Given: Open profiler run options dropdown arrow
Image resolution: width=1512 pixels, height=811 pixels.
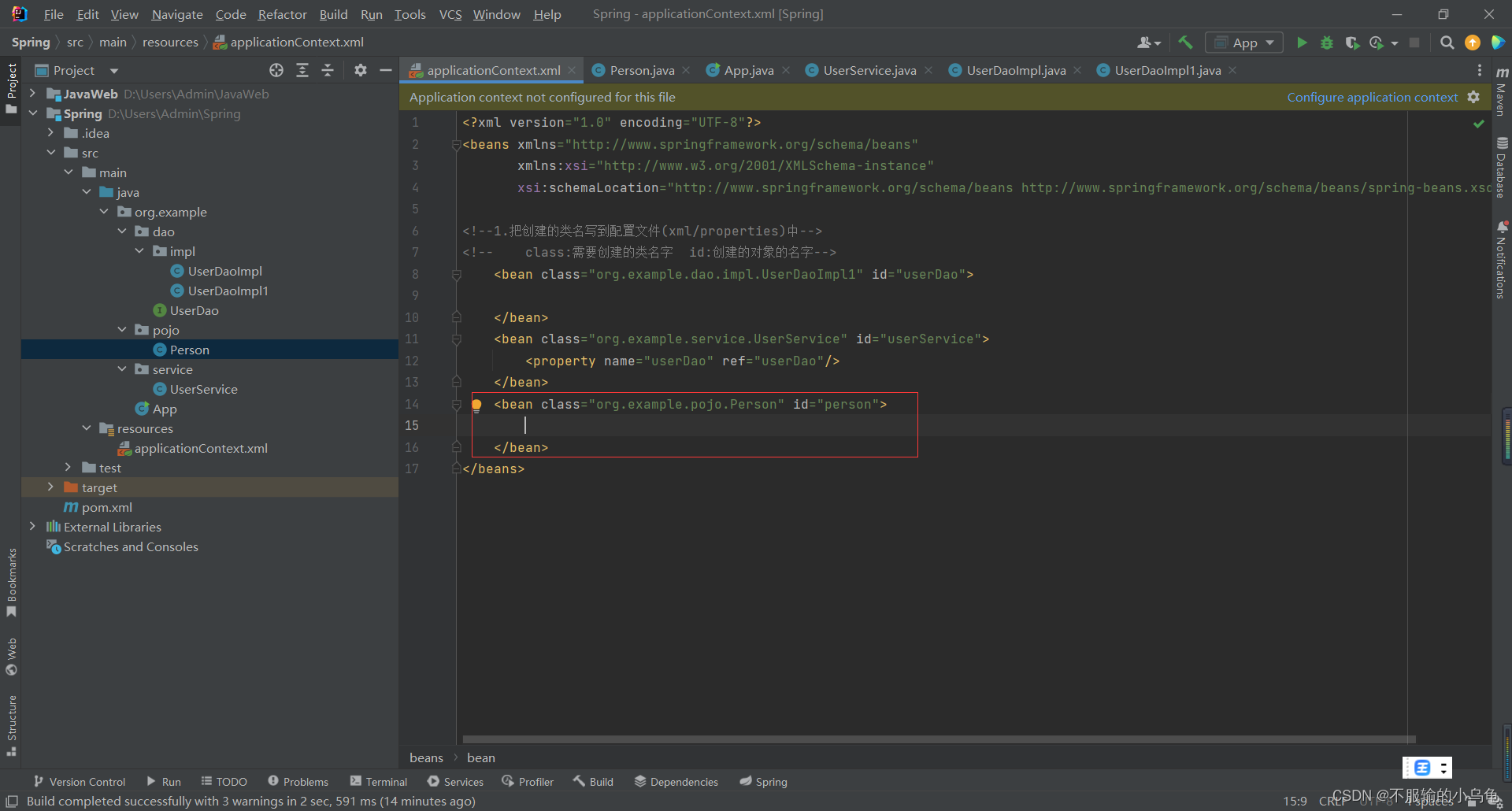Looking at the screenshot, I should pyautogui.click(x=1395, y=43).
